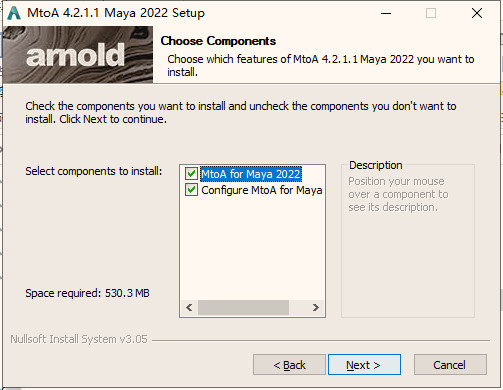Click the horizontal scrollbar thumb

[x=243, y=307]
